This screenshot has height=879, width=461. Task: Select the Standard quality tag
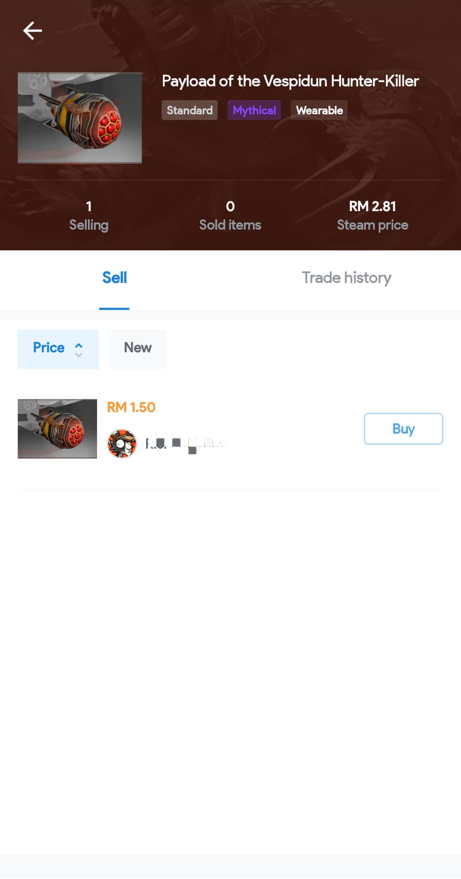(x=190, y=110)
